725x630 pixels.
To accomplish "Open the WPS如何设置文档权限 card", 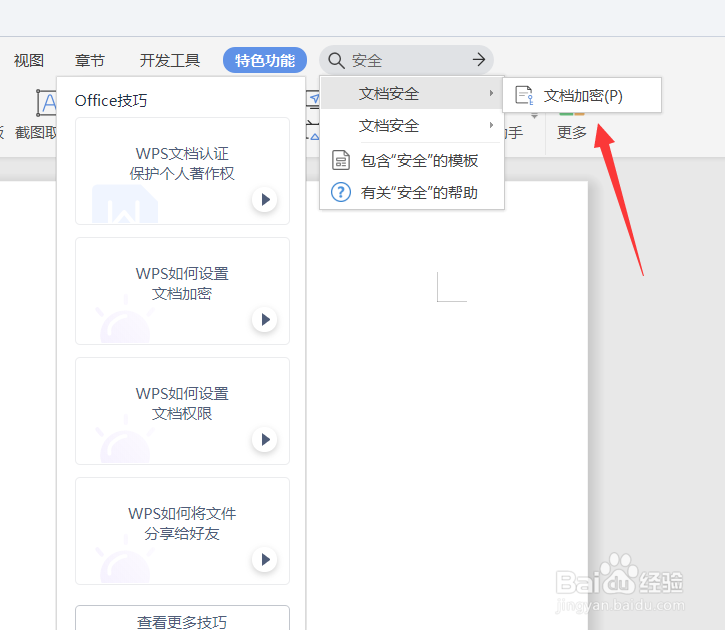I will 182,411.
